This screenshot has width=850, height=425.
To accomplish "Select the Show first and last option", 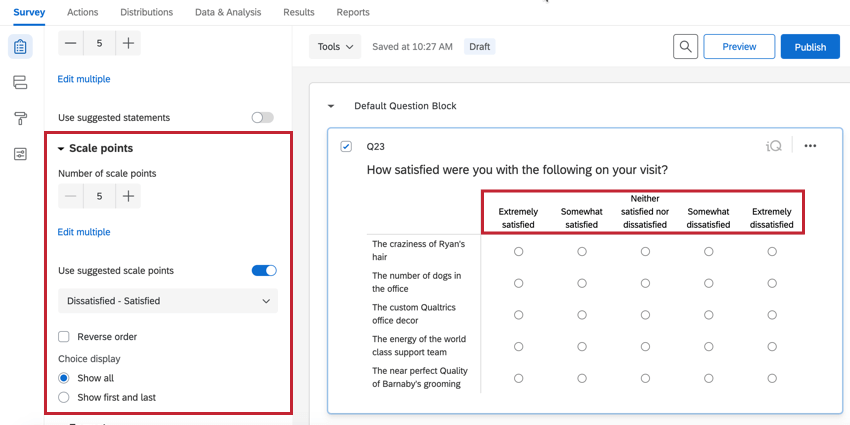I will tap(64, 397).
